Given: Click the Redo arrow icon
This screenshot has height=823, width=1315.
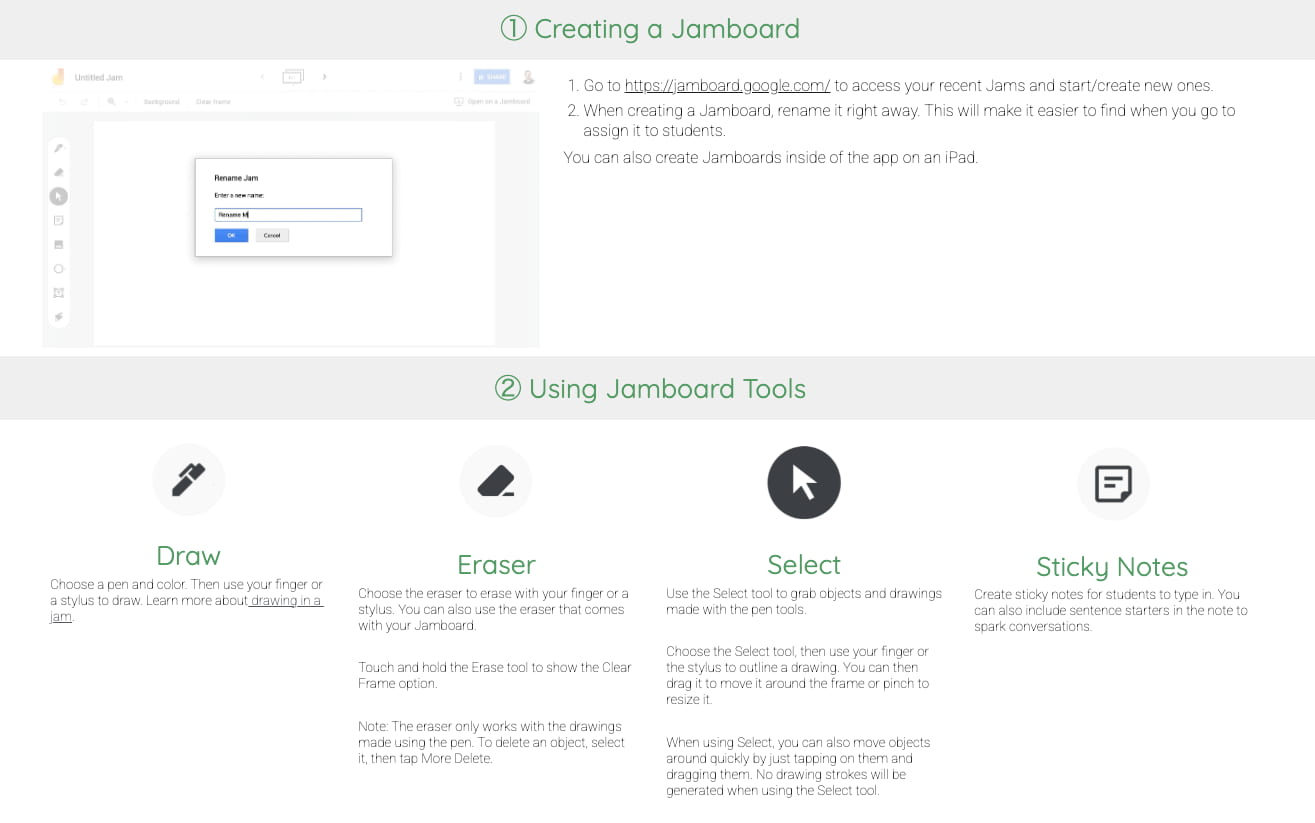Looking at the screenshot, I should click(83, 101).
